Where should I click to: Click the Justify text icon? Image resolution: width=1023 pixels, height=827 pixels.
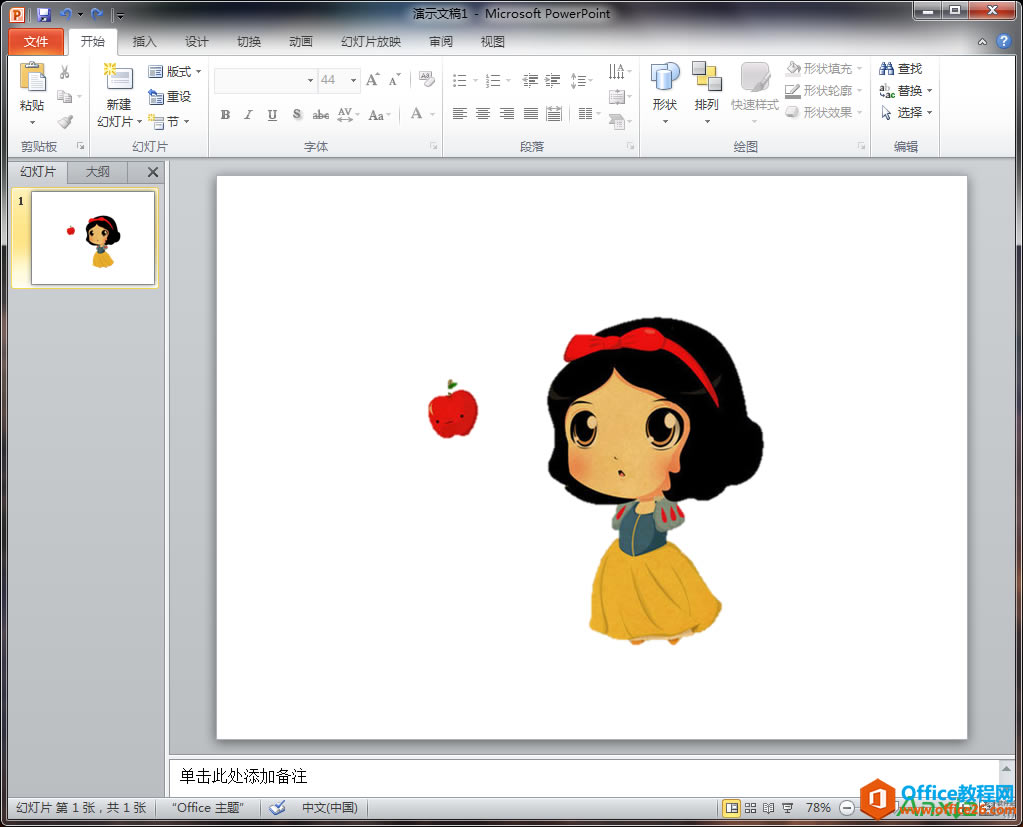pos(530,114)
